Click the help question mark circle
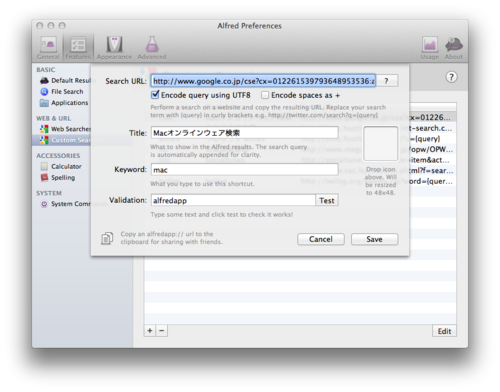 click(451, 77)
